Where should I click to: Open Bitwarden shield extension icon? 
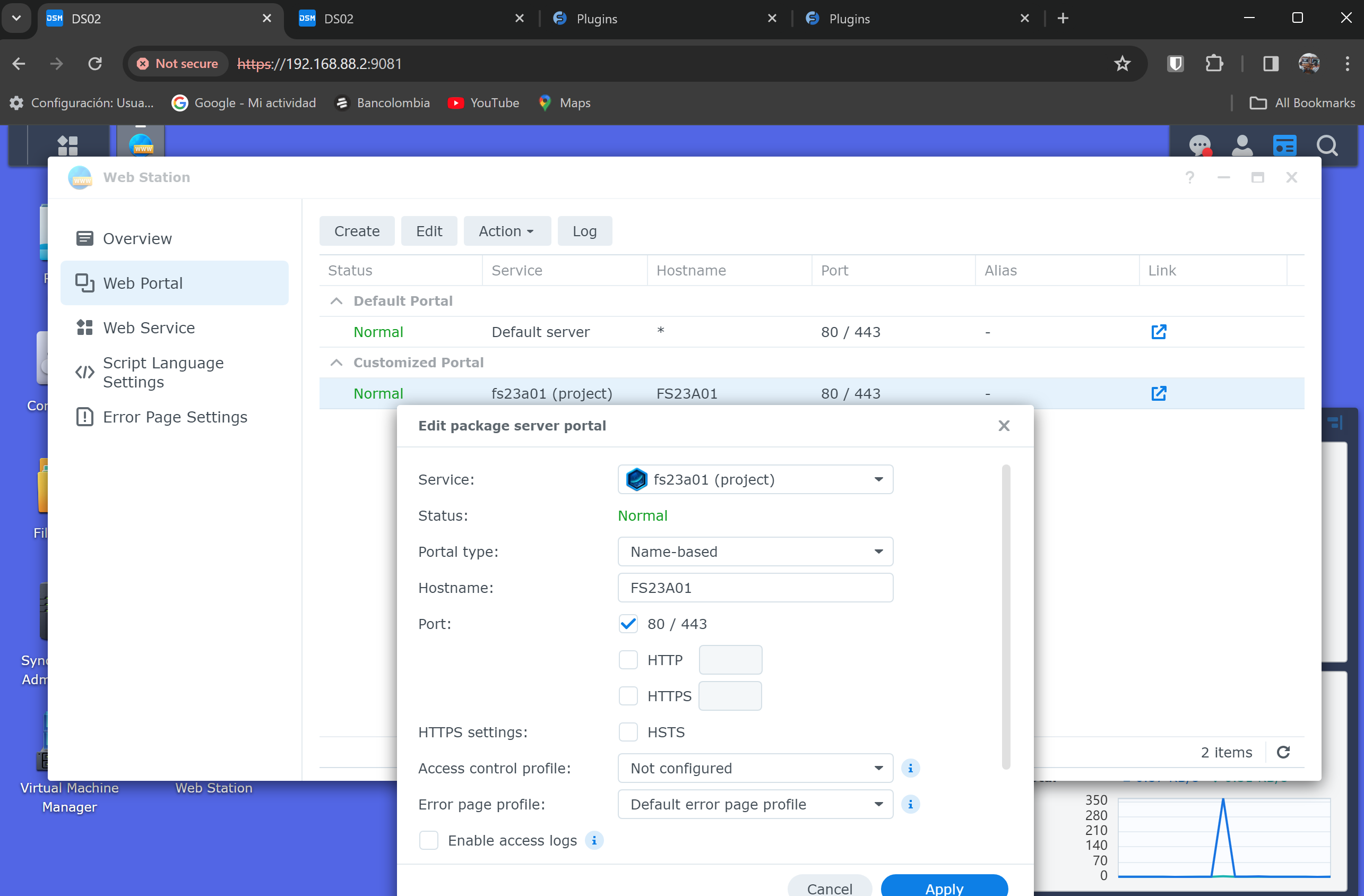1176,64
